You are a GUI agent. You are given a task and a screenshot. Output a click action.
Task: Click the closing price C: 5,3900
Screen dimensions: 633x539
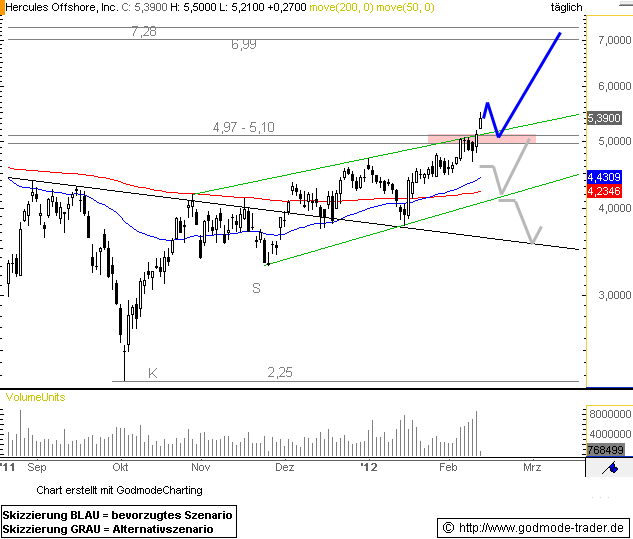pyautogui.click(x=144, y=7)
